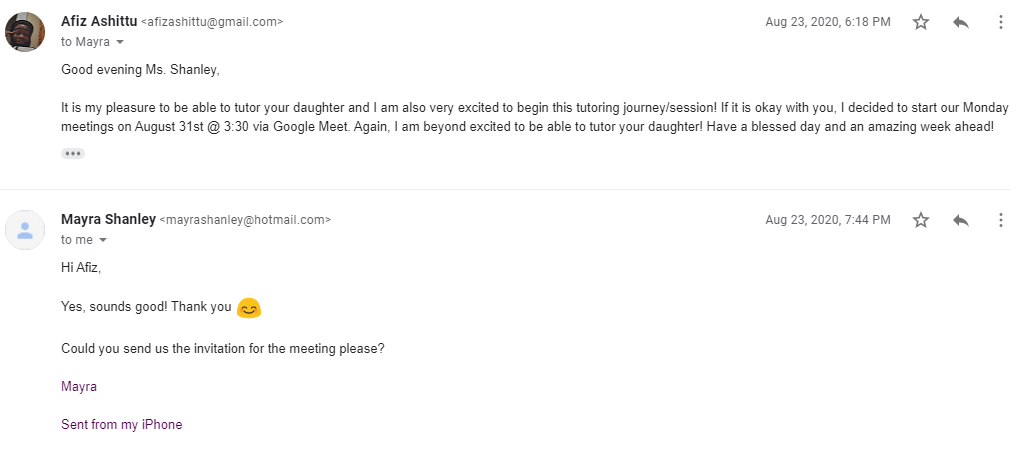Click Afiz Ashittu's profile photo
1019x451 pixels.
pyautogui.click(x=25, y=32)
